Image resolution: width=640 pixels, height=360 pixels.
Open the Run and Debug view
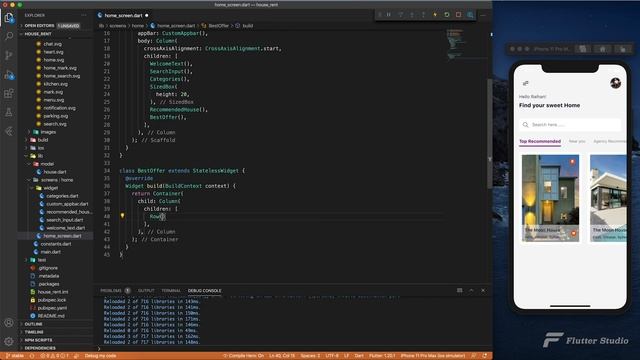[x=9, y=75]
